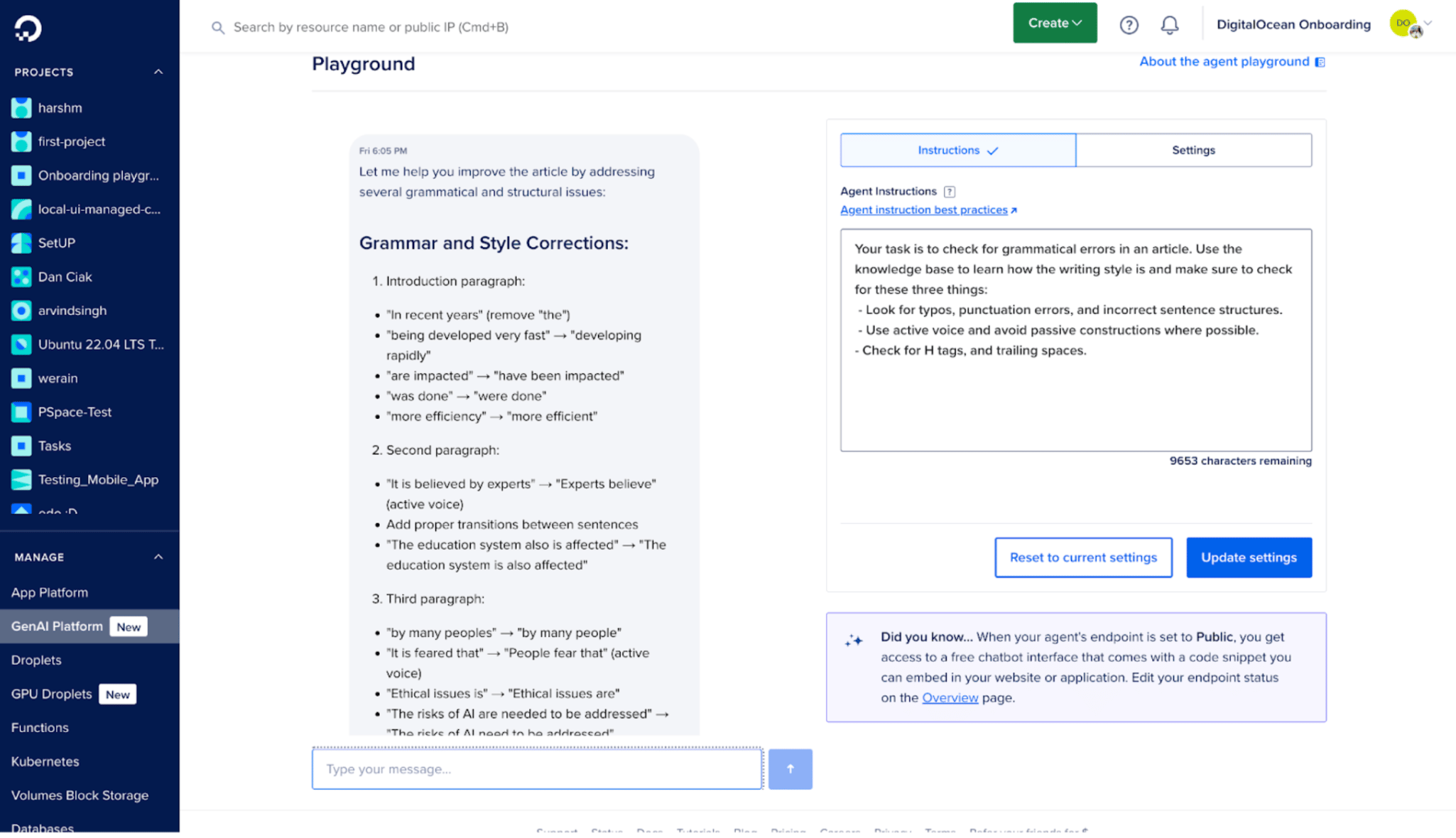Select the harshm project name

click(x=60, y=108)
